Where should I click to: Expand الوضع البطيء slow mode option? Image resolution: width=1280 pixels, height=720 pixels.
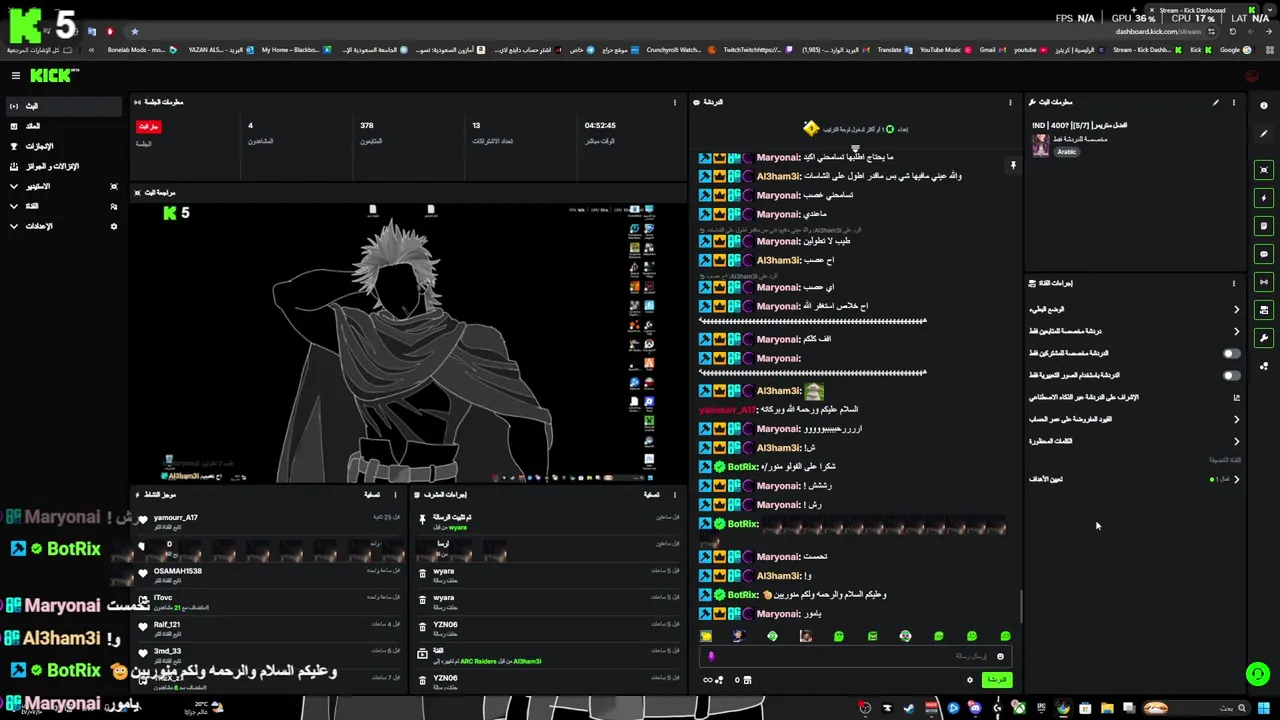coord(1236,309)
